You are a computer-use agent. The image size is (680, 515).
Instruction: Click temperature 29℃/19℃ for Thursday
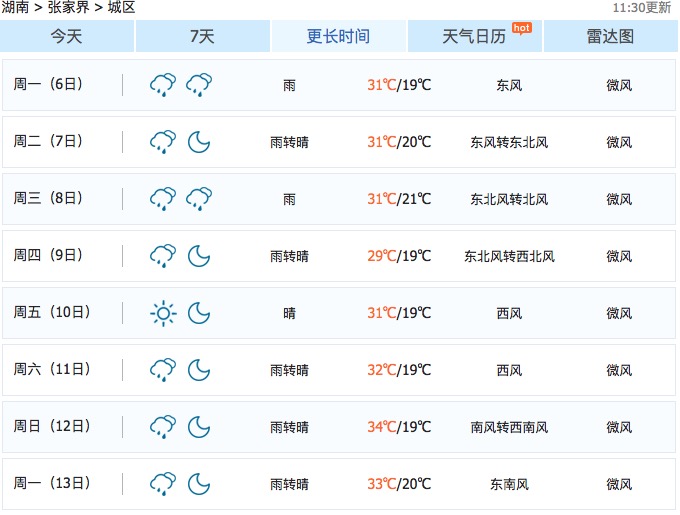399,256
